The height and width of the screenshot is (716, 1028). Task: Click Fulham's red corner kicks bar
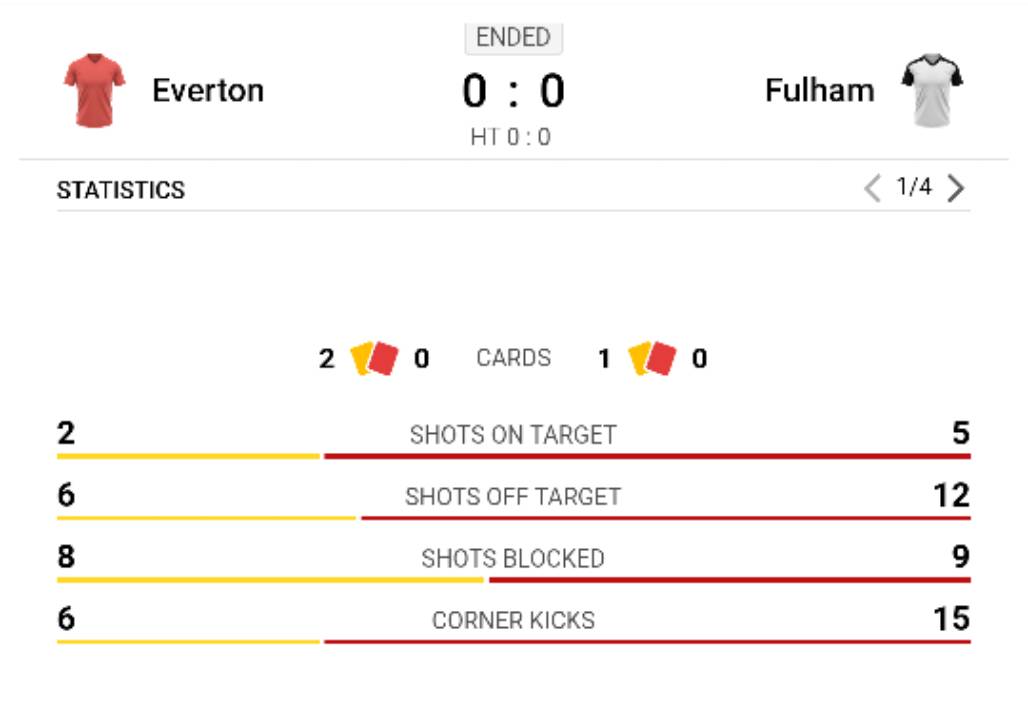[647, 642]
